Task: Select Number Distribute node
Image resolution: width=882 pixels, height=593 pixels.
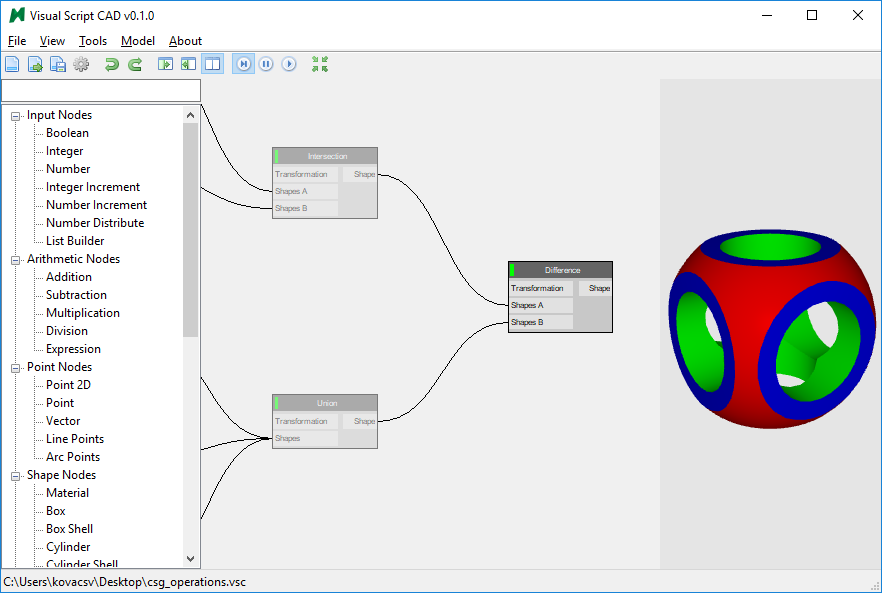Action: tap(95, 223)
